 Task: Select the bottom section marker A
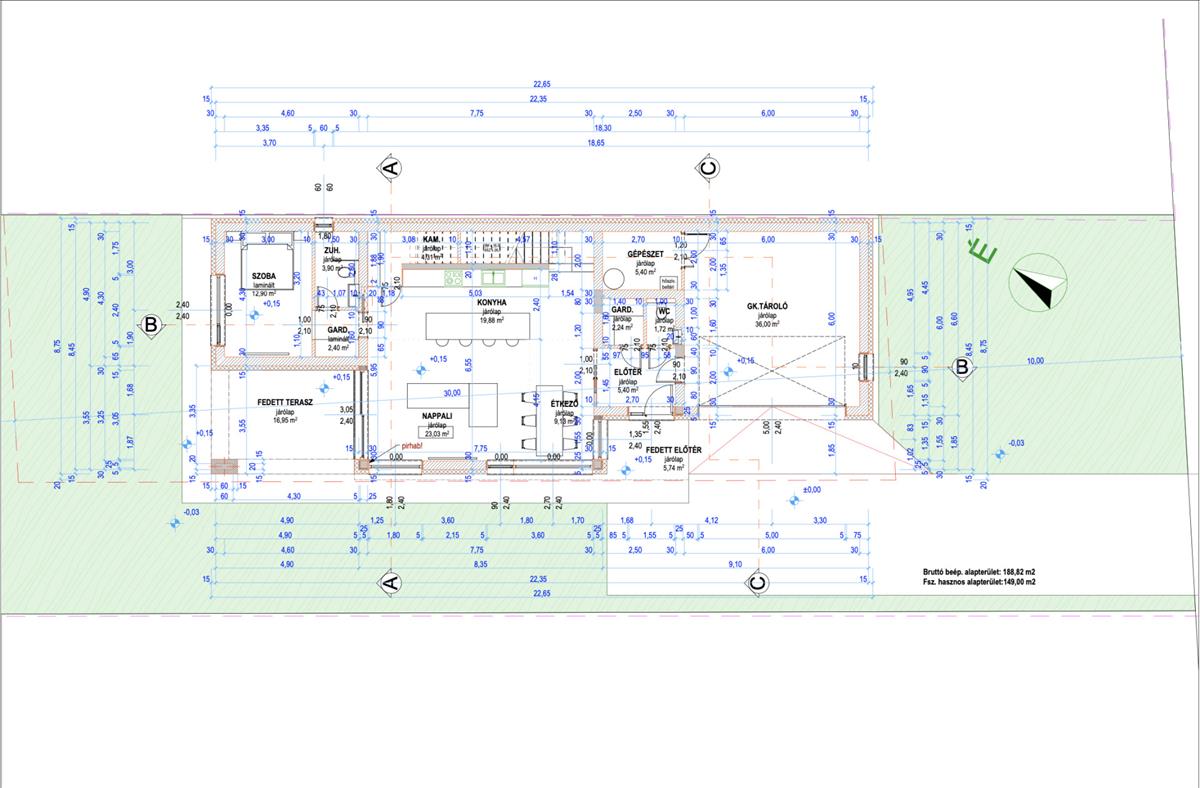tap(391, 581)
